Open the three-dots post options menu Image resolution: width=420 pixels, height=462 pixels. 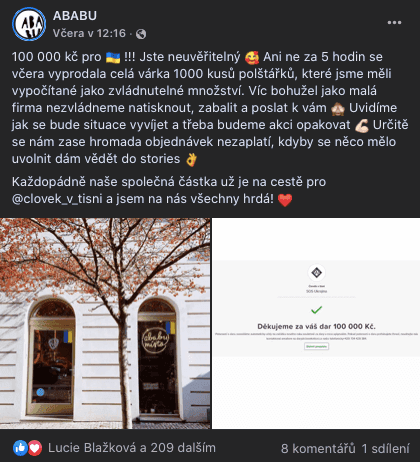coord(394,23)
